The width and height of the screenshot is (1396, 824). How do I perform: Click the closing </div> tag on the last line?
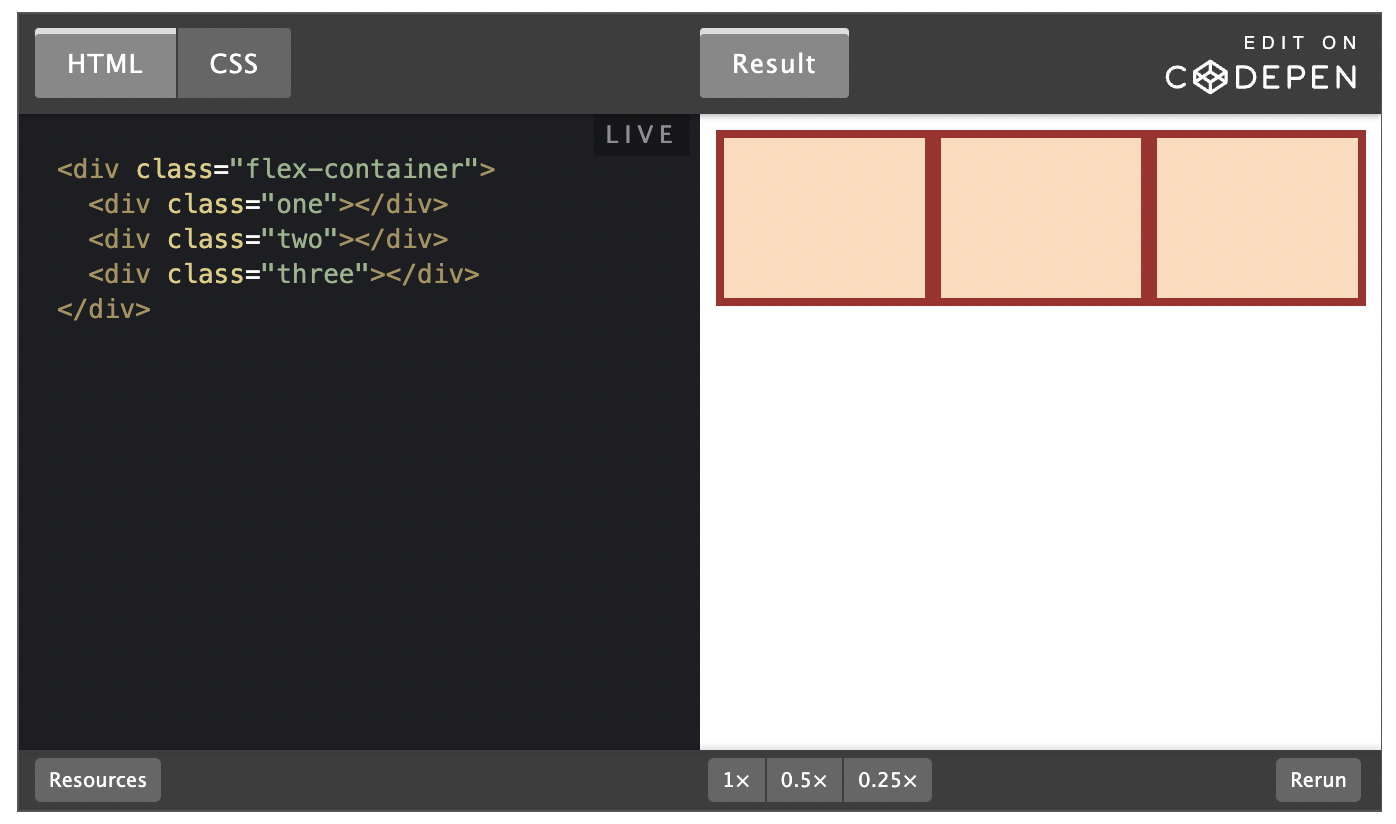[x=104, y=309]
